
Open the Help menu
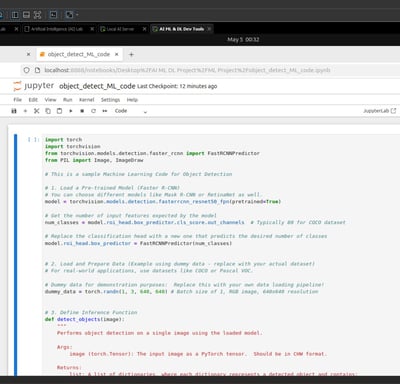pos(132,100)
